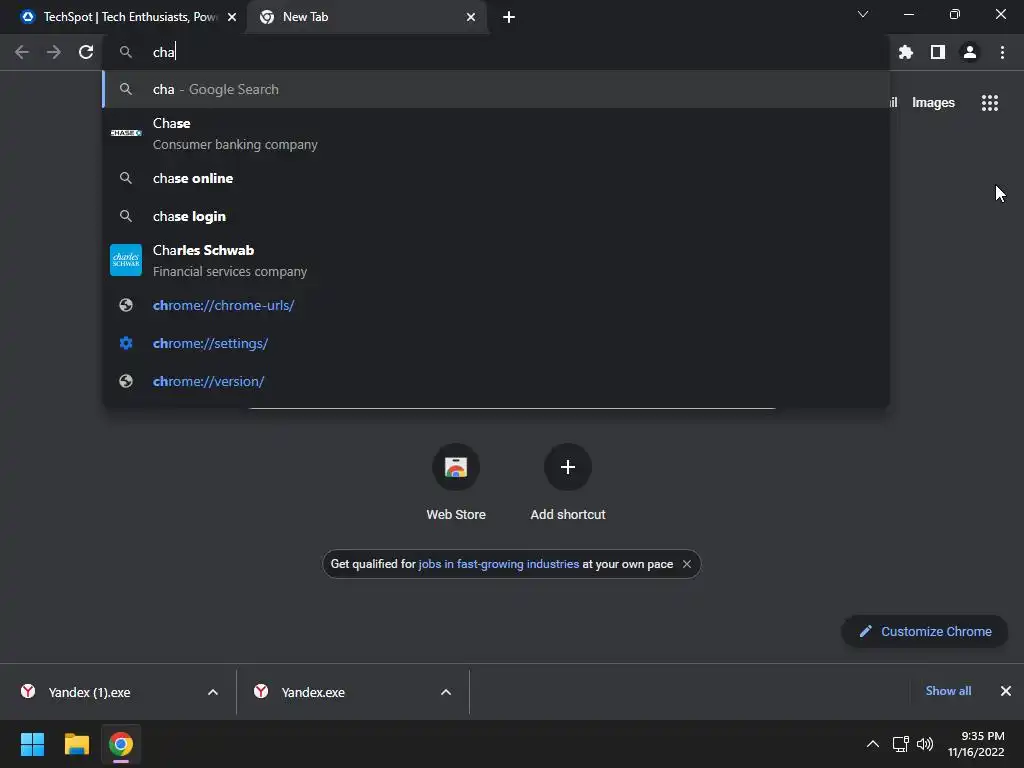Open the Google apps grid
The width and height of the screenshot is (1024, 768).
tap(990, 103)
